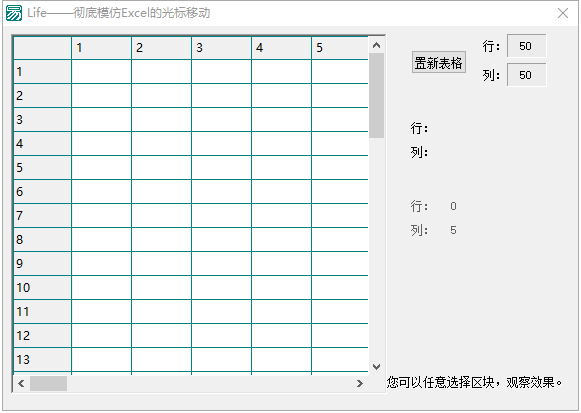The height and width of the screenshot is (413, 581).
Task: Click the vertical scrollbar thumb
Action: click(x=376, y=96)
